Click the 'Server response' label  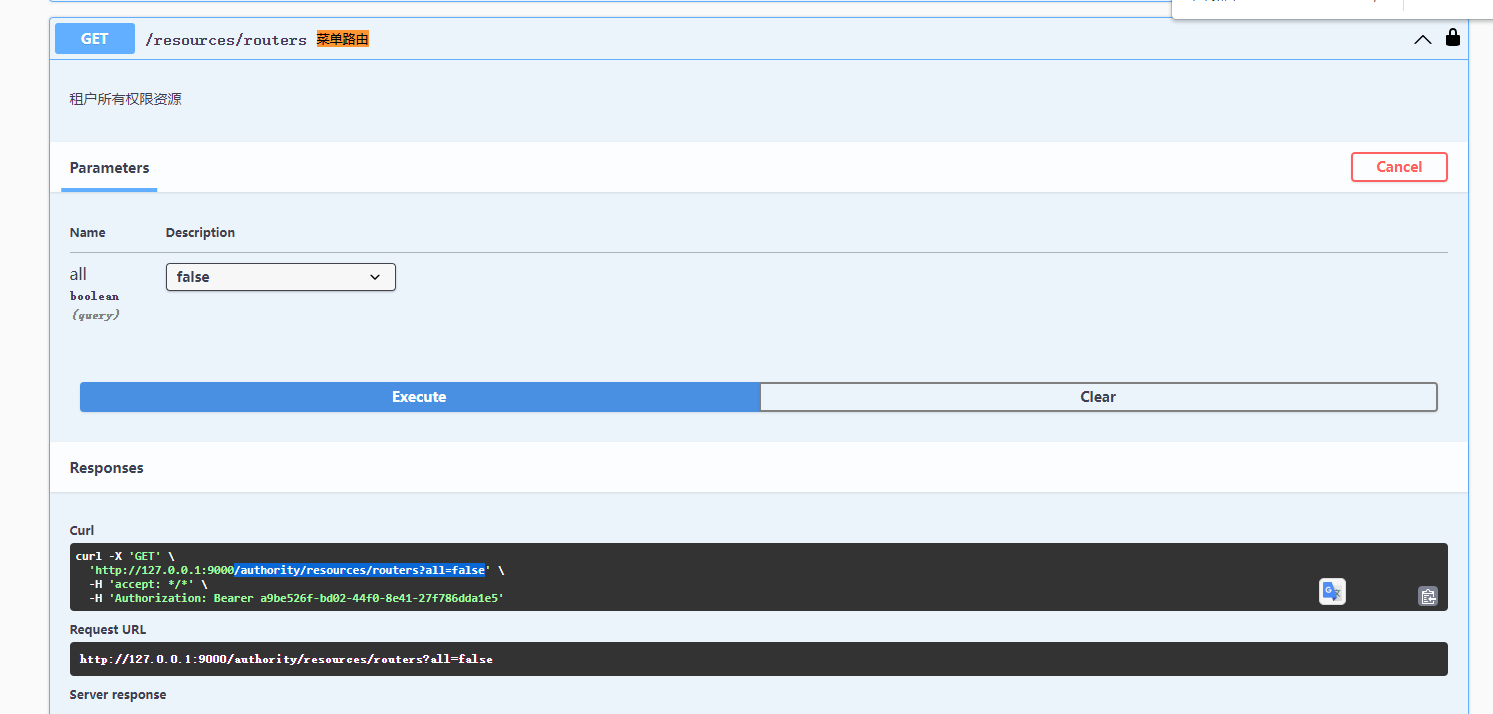tap(118, 695)
